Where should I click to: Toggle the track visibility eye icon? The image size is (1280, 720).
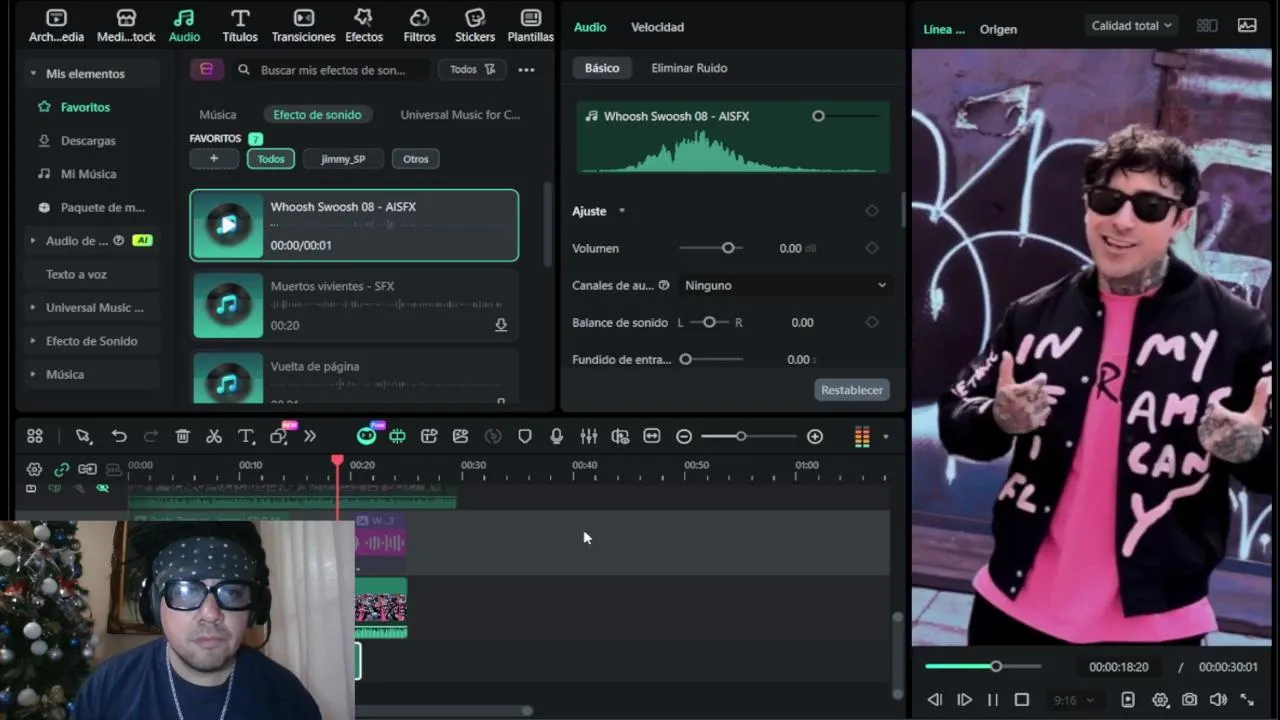point(102,488)
